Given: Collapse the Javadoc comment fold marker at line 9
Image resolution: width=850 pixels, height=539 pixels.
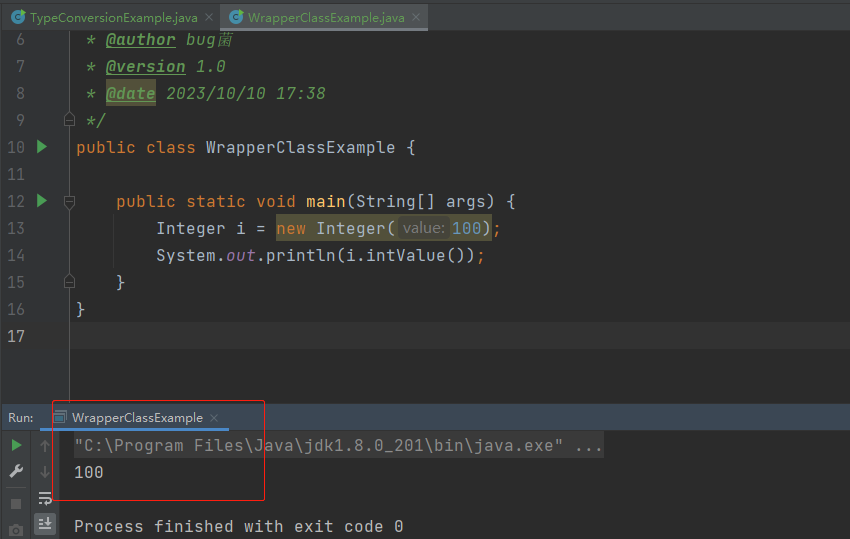Looking at the screenshot, I should pos(69,119).
